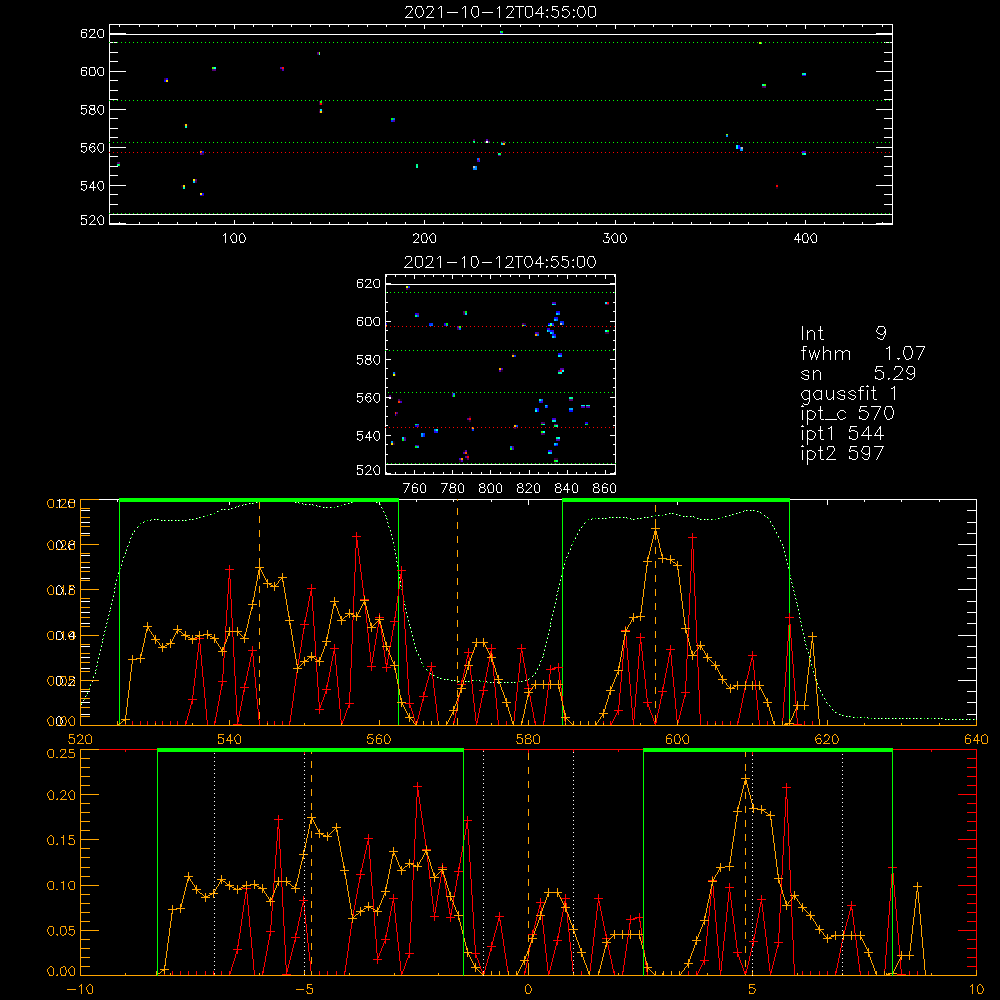Click y-axis label 0.25 on bottom plot
This screenshot has width=1000, height=1000.
pos(61,753)
